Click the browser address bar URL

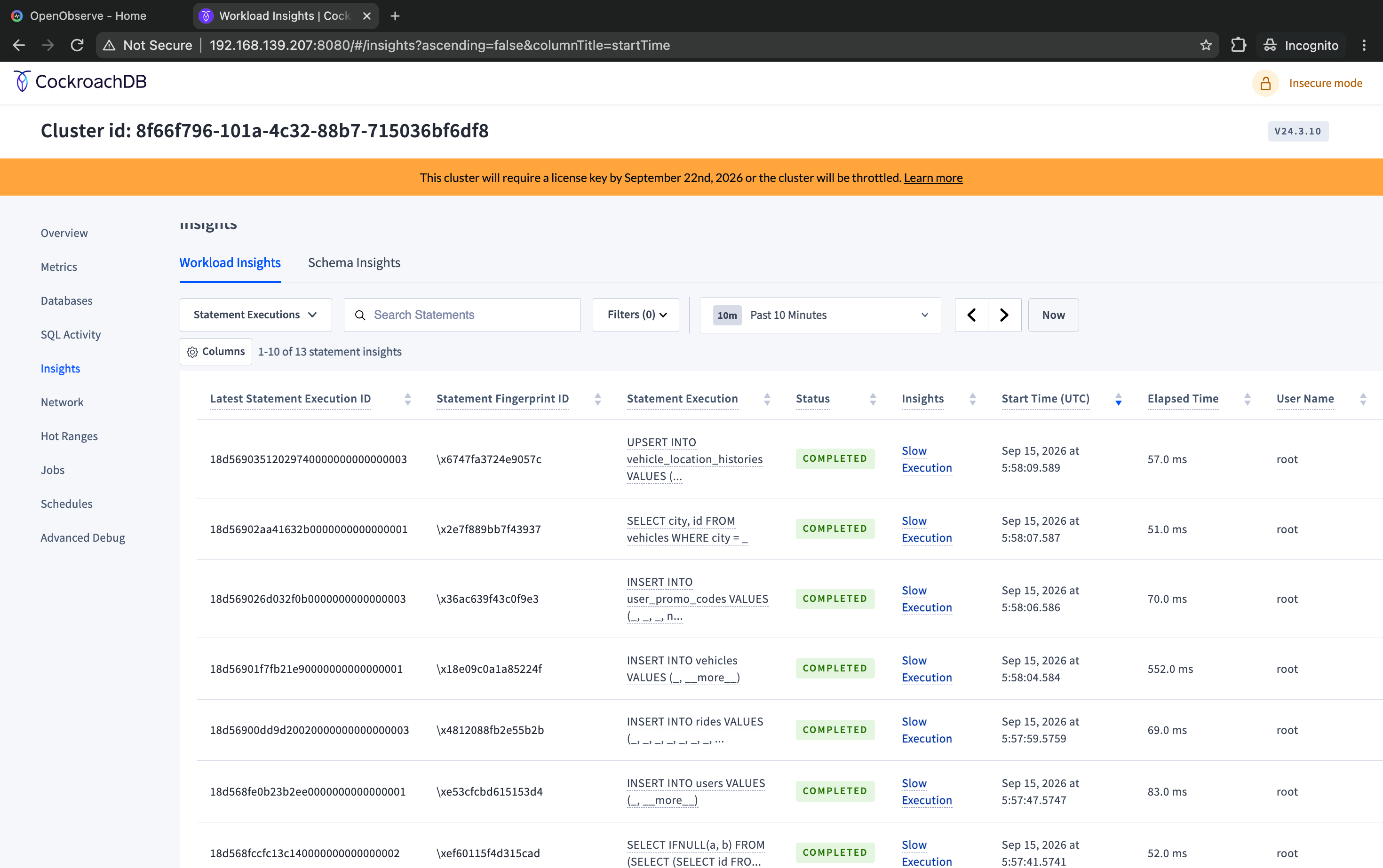pos(439,45)
